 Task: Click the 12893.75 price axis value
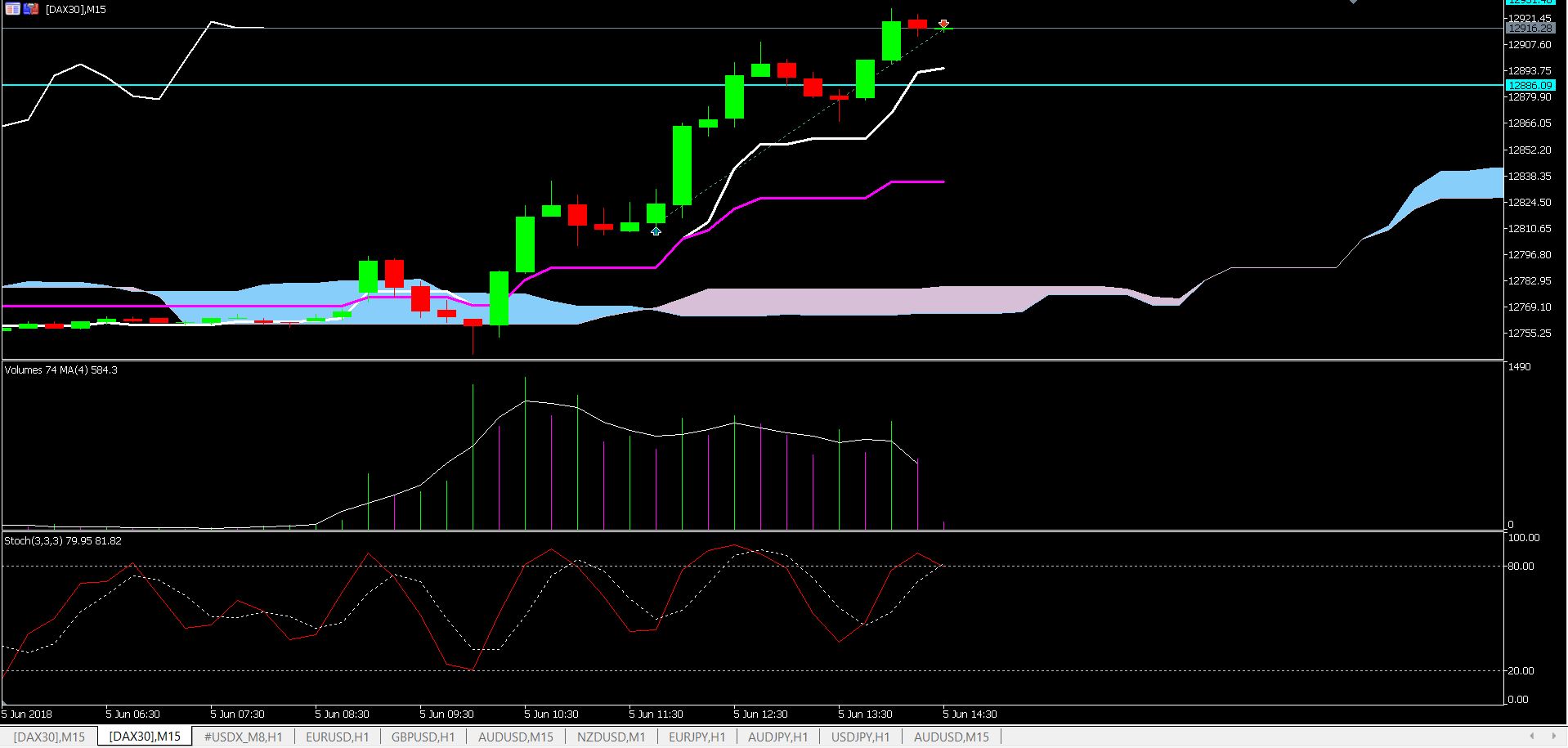point(1530,71)
